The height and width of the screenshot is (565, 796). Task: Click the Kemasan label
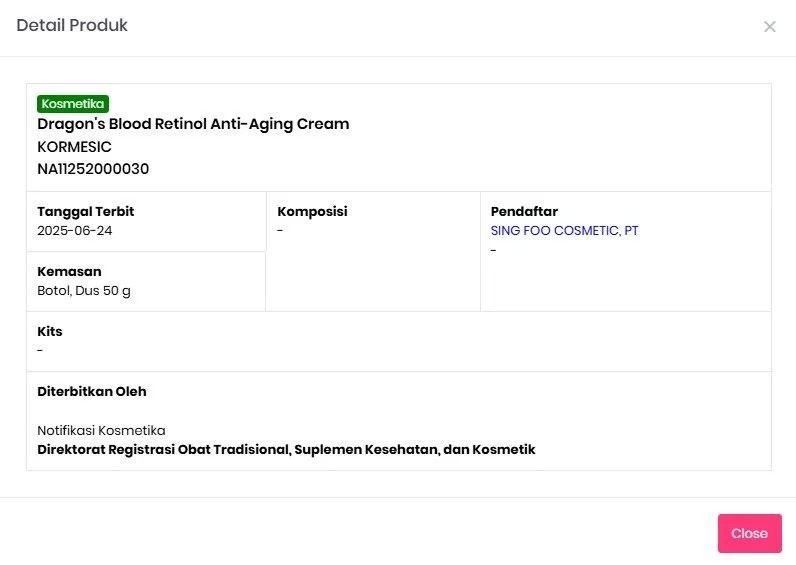pos(69,272)
